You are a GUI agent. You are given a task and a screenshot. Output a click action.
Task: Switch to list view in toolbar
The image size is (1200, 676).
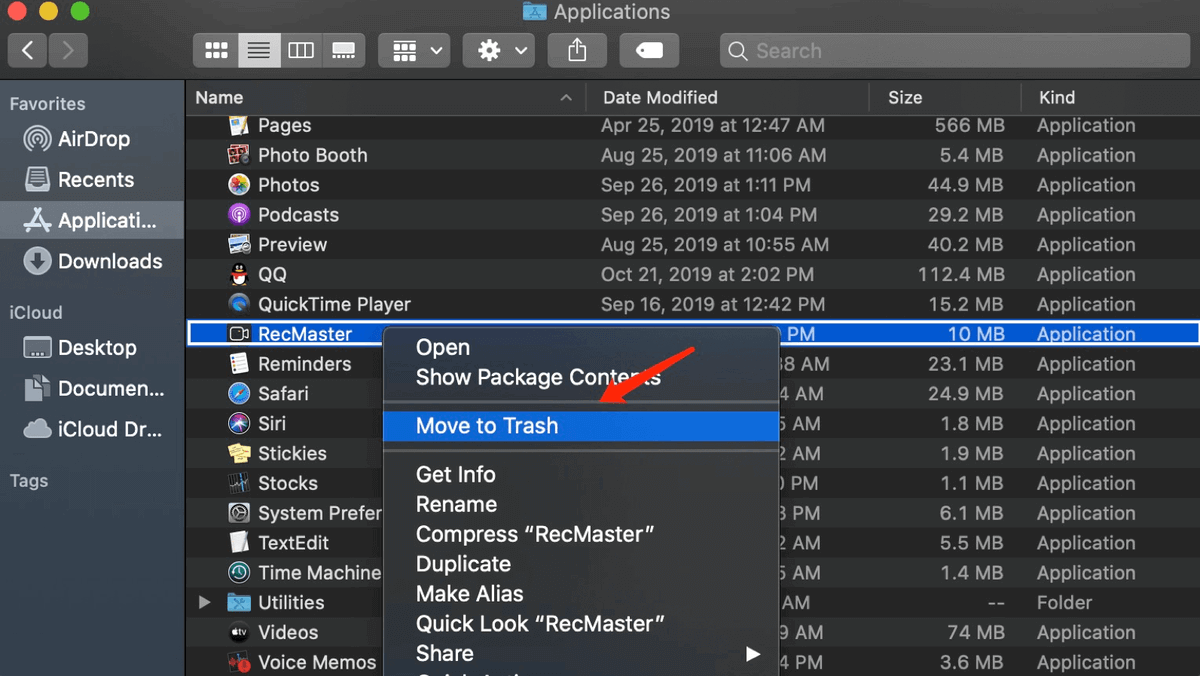pyautogui.click(x=258, y=50)
